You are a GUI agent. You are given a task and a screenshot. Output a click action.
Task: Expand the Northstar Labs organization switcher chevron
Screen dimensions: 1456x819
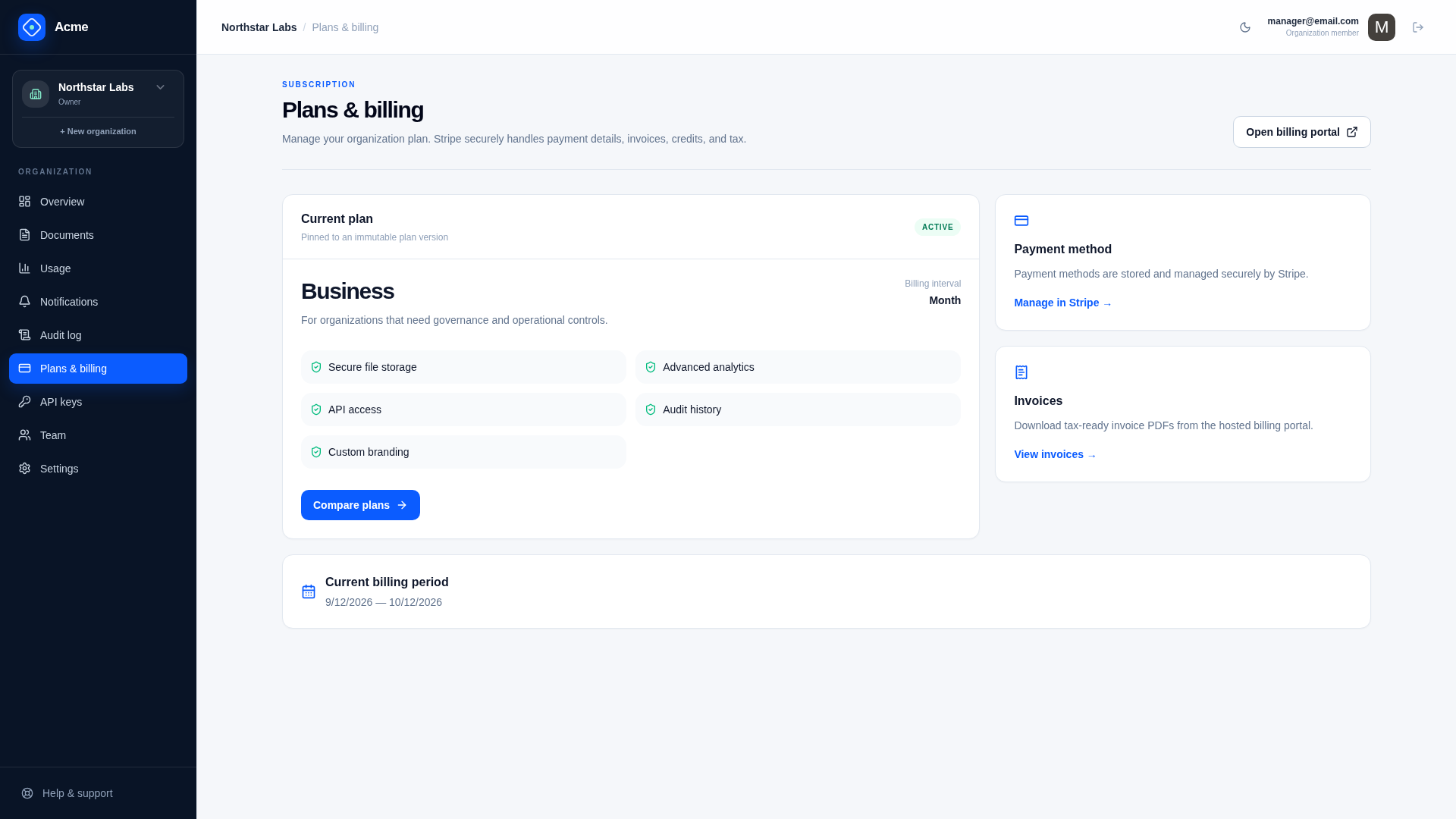point(160,87)
